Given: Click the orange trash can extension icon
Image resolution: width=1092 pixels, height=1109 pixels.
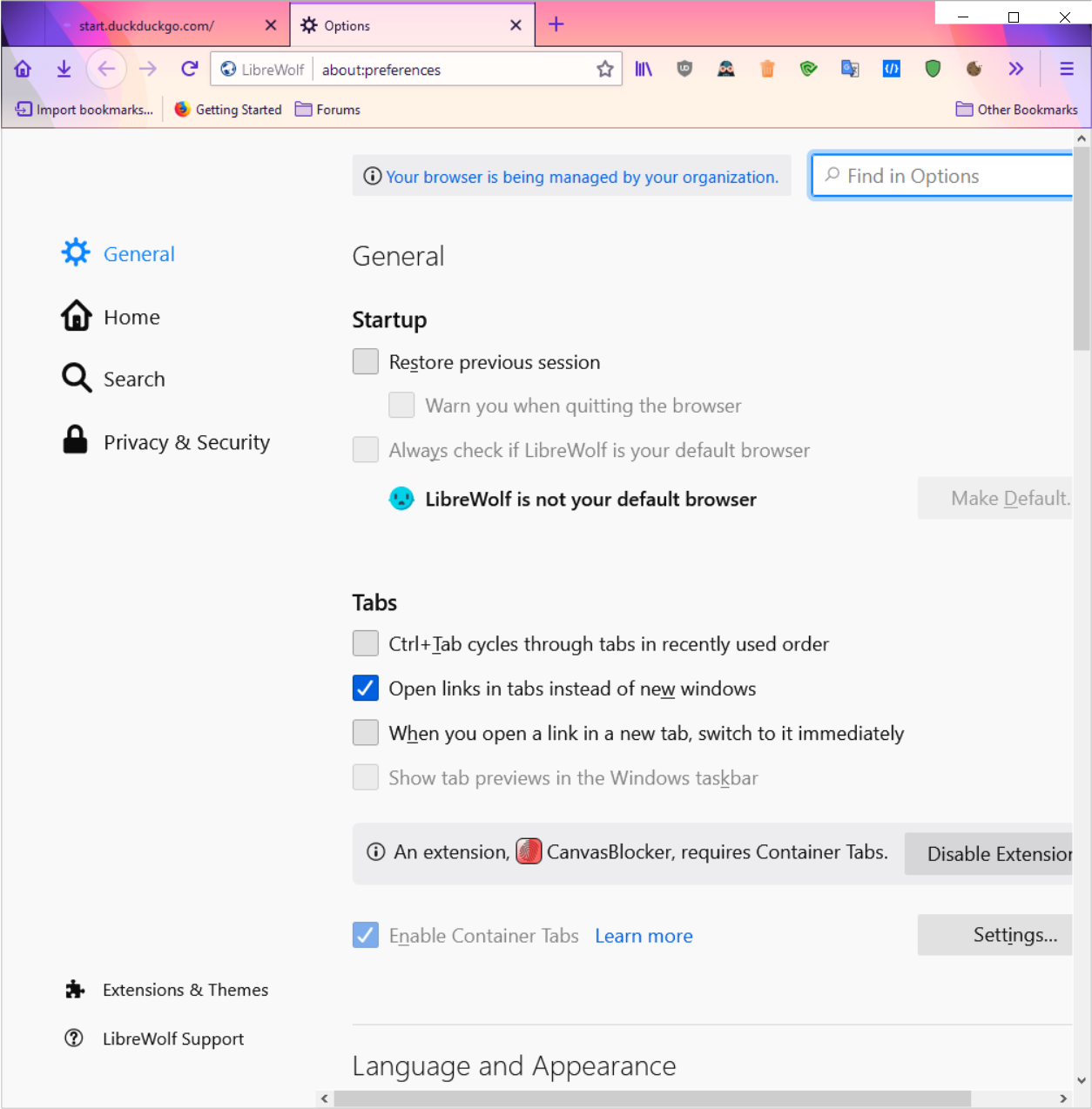Looking at the screenshot, I should pos(767,69).
